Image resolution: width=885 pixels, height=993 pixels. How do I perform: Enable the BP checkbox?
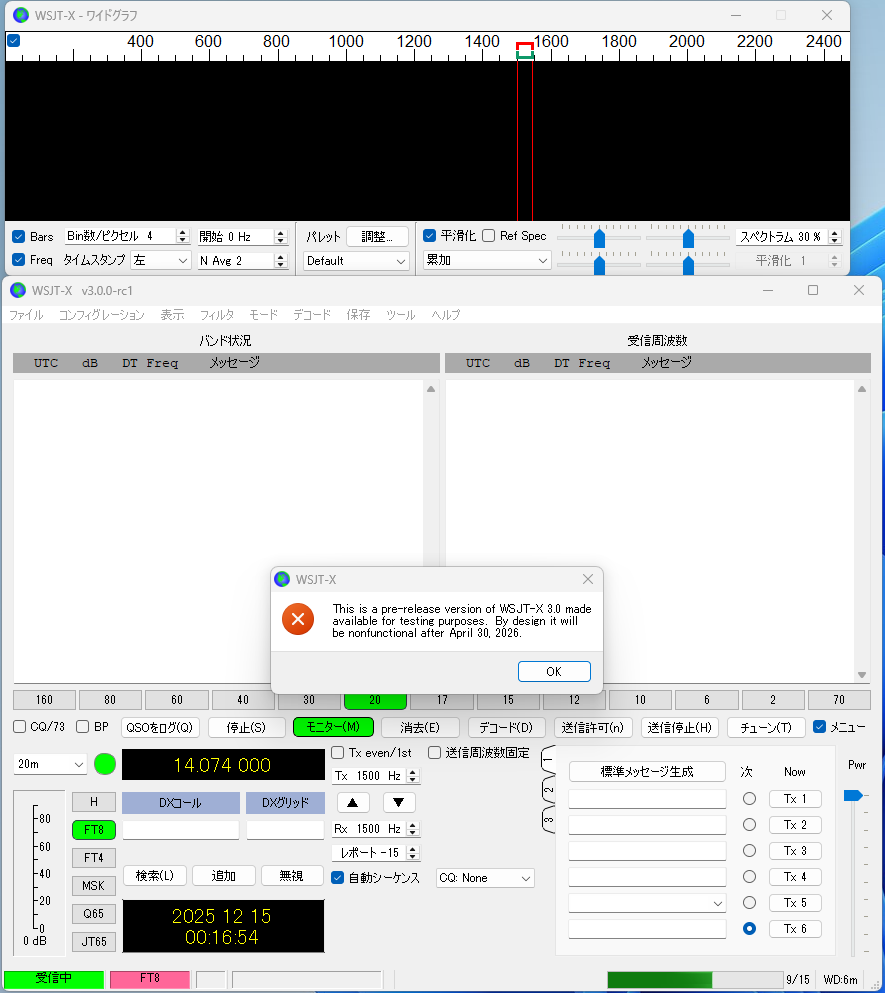pyautogui.click(x=82, y=726)
